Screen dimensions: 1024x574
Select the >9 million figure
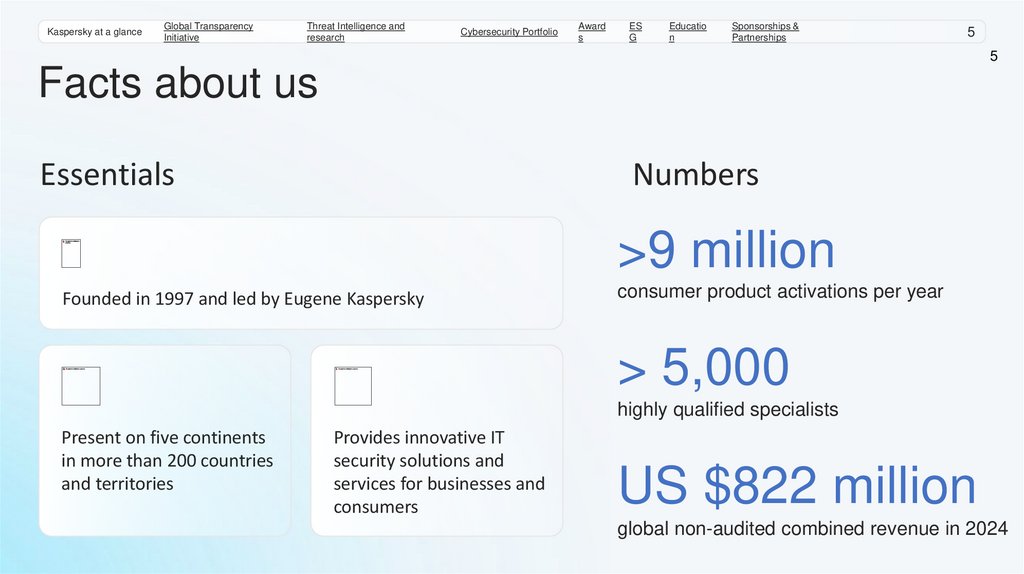tap(726, 250)
